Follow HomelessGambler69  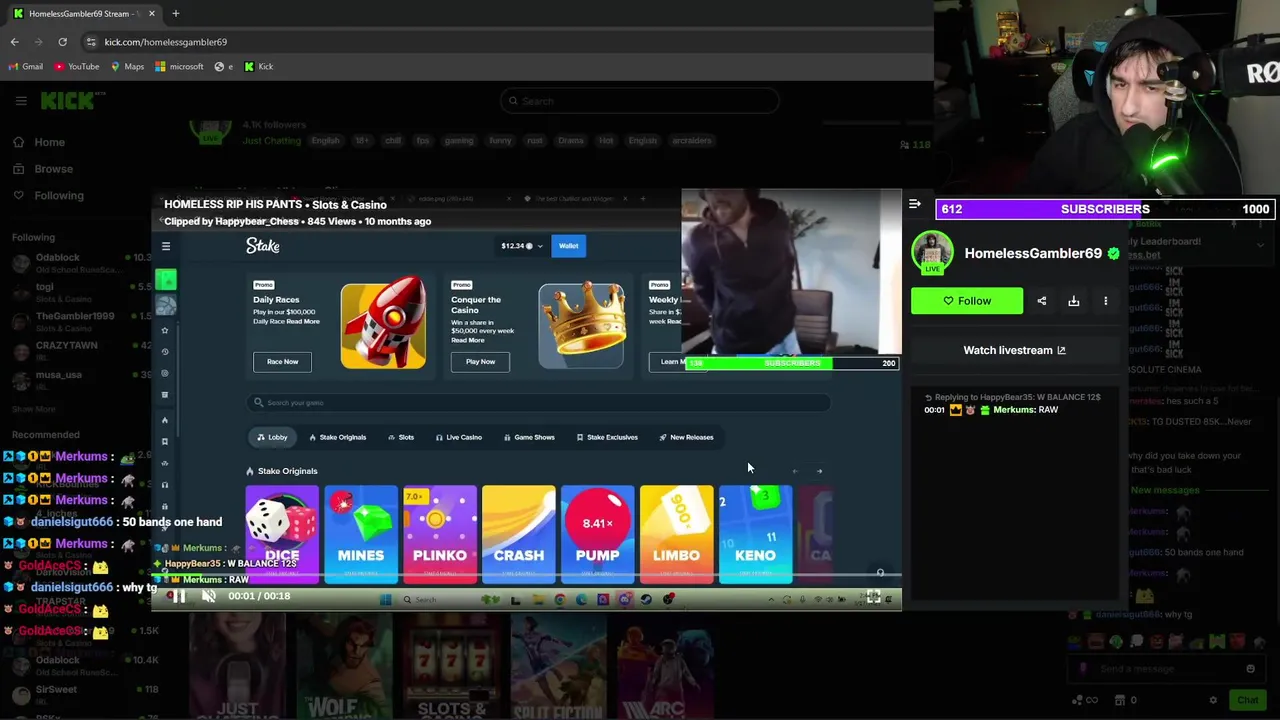pos(967,301)
